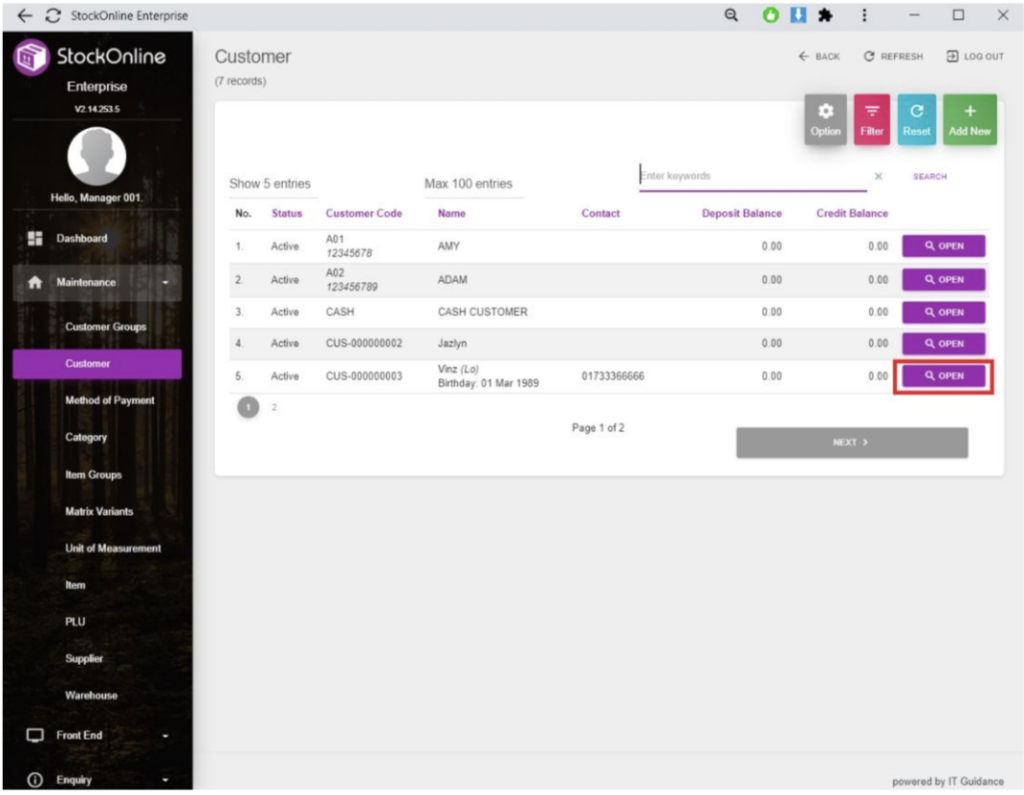The image size is (1024, 795).
Task: Click the Option gear icon button
Action: 825,119
